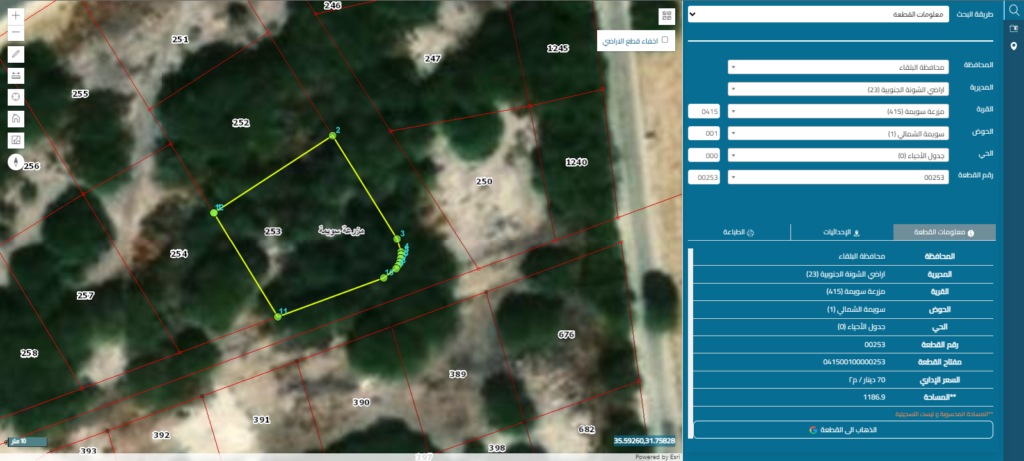Click the Google go-to-parcel button
This screenshot has width=1024, height=461.
843,430
